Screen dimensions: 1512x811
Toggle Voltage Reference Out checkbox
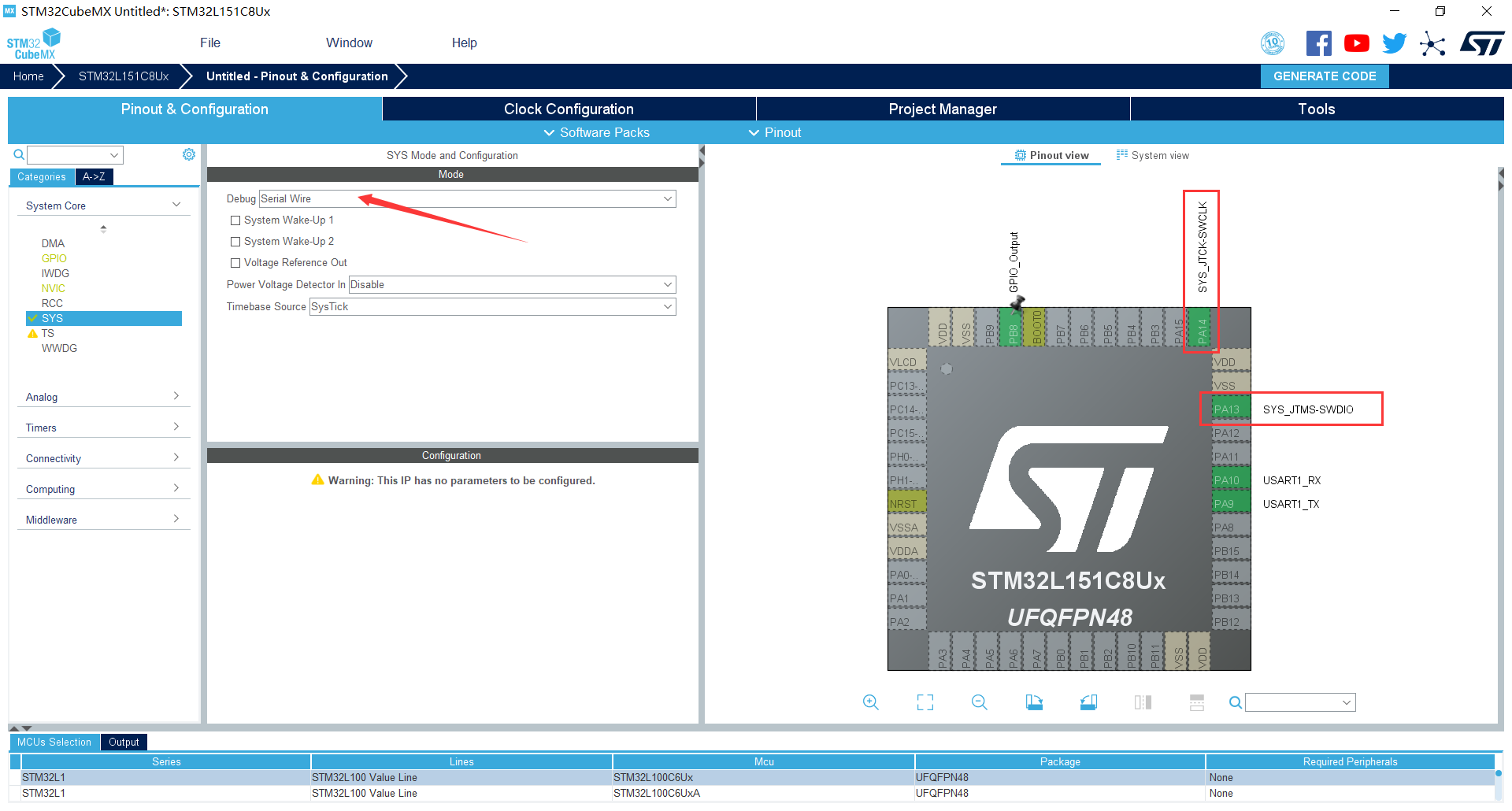pos(235,263)
